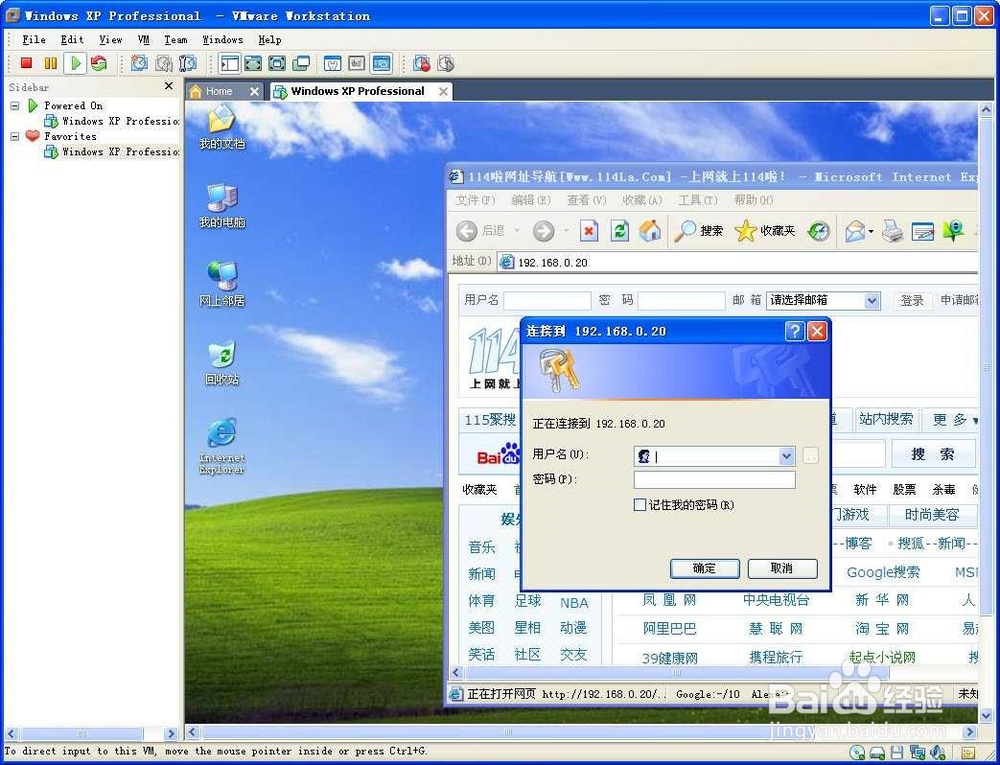Viewport: 1000px width, 765px height.
Task: Click the password field in login dialog
Action: click(714, 479)
